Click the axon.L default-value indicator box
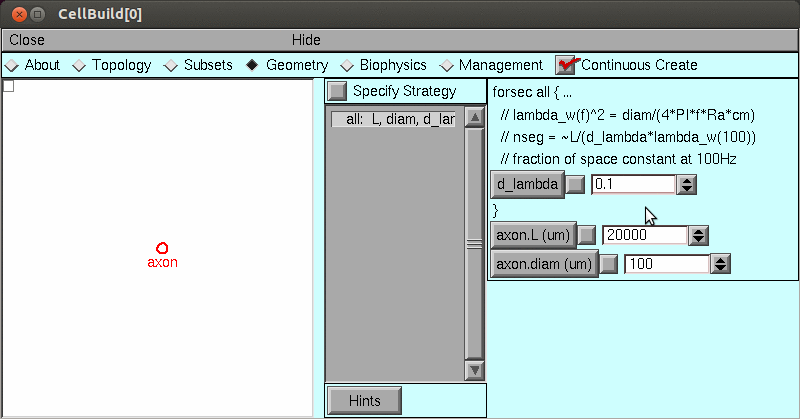Image resolution: width=800 pixels, height=419 pixels. [587, 235]
